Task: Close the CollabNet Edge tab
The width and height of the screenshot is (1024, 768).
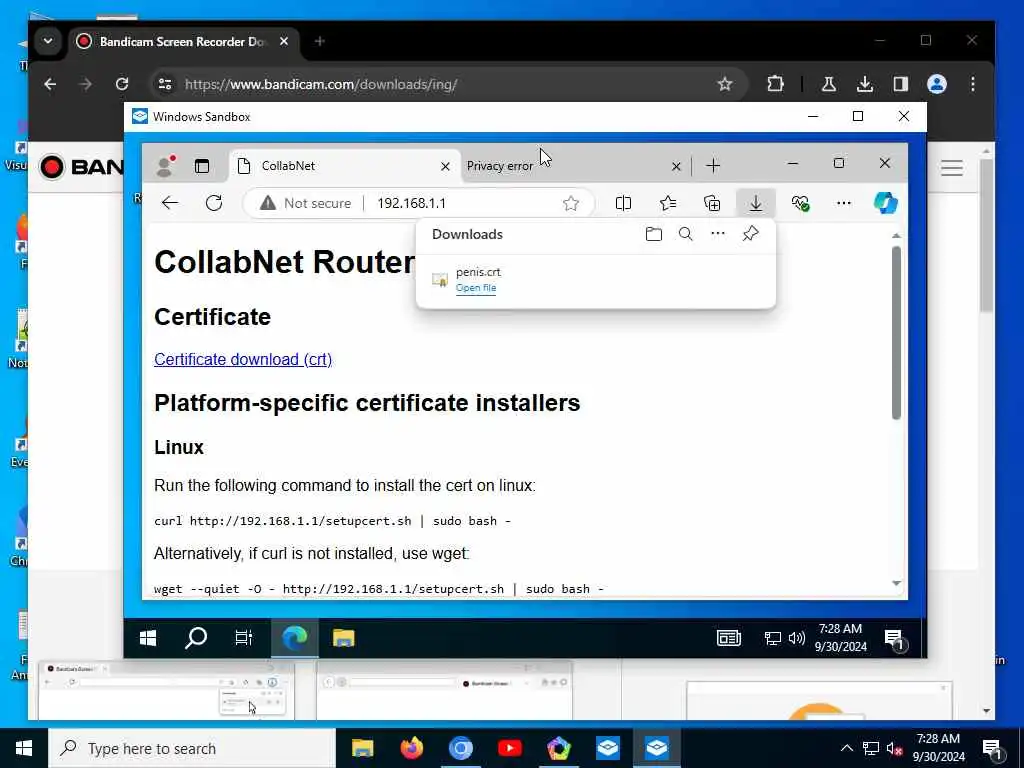Action: click(445, 167)
